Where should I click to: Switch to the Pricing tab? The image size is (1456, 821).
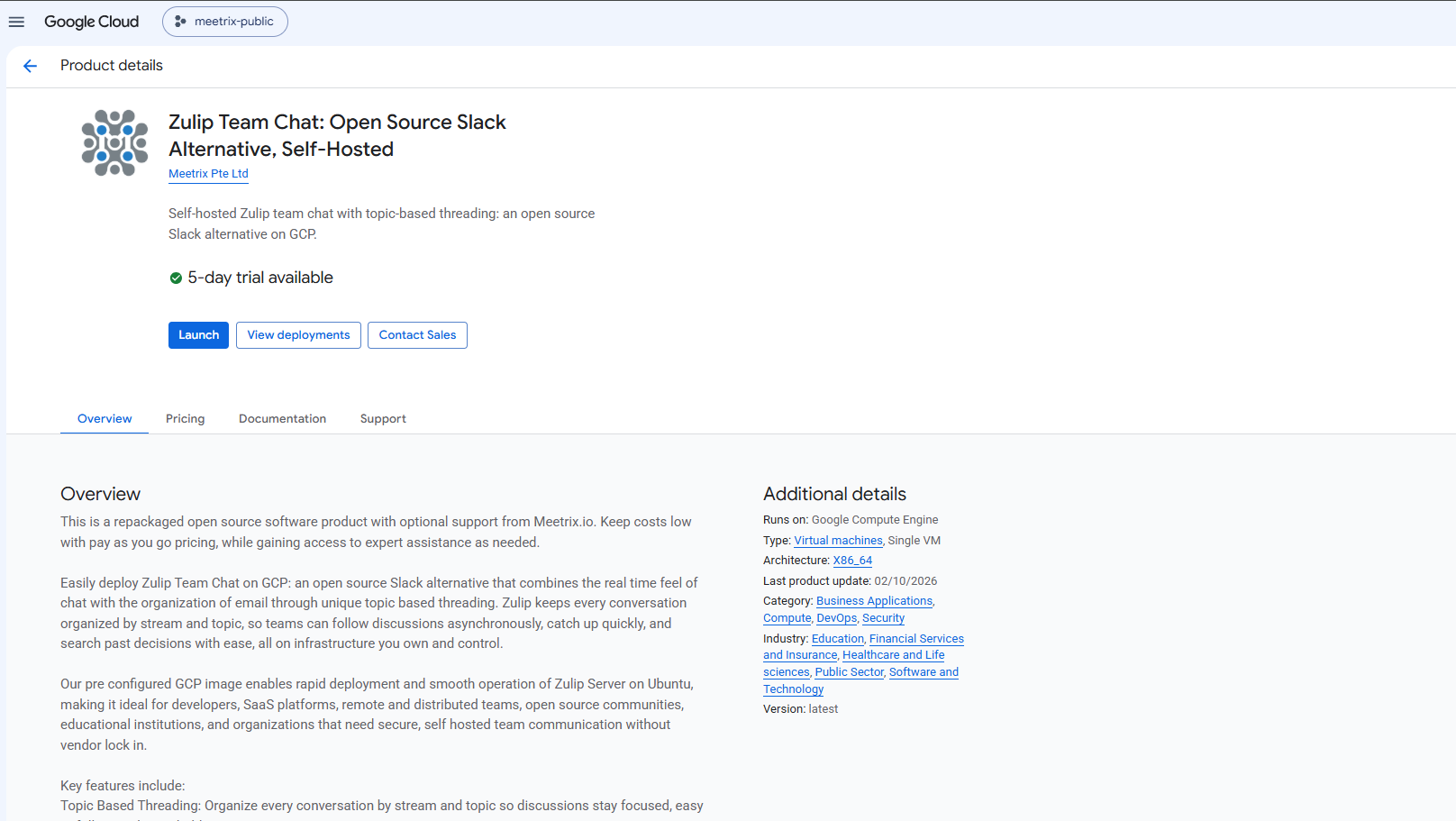186,419
